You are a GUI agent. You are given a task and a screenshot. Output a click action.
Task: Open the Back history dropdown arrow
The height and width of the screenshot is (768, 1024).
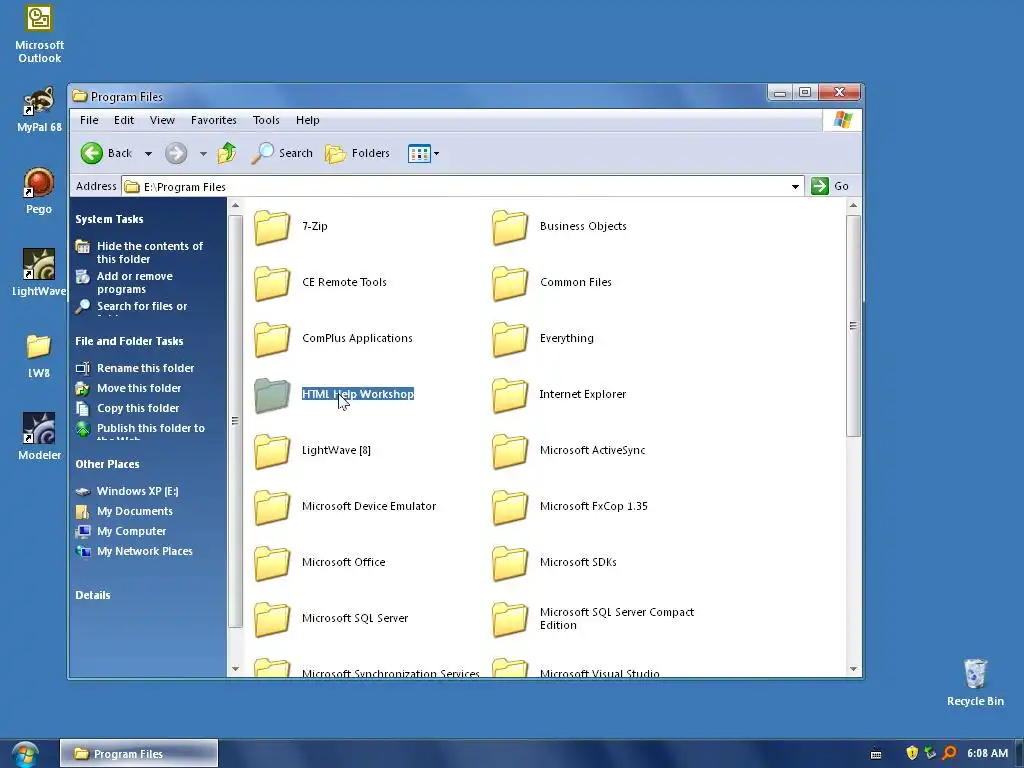pos(148,154)
